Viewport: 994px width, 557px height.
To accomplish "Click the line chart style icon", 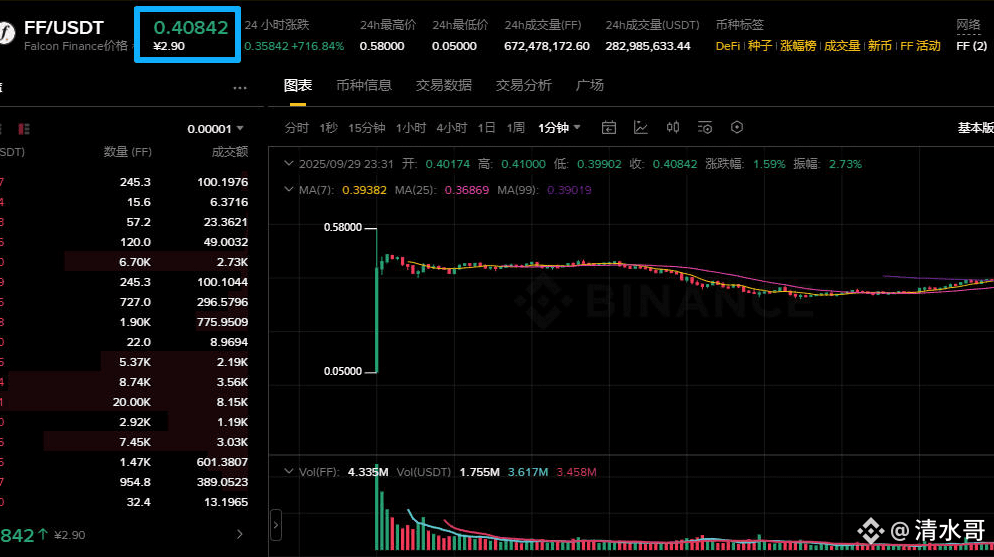I will (641, 128).
